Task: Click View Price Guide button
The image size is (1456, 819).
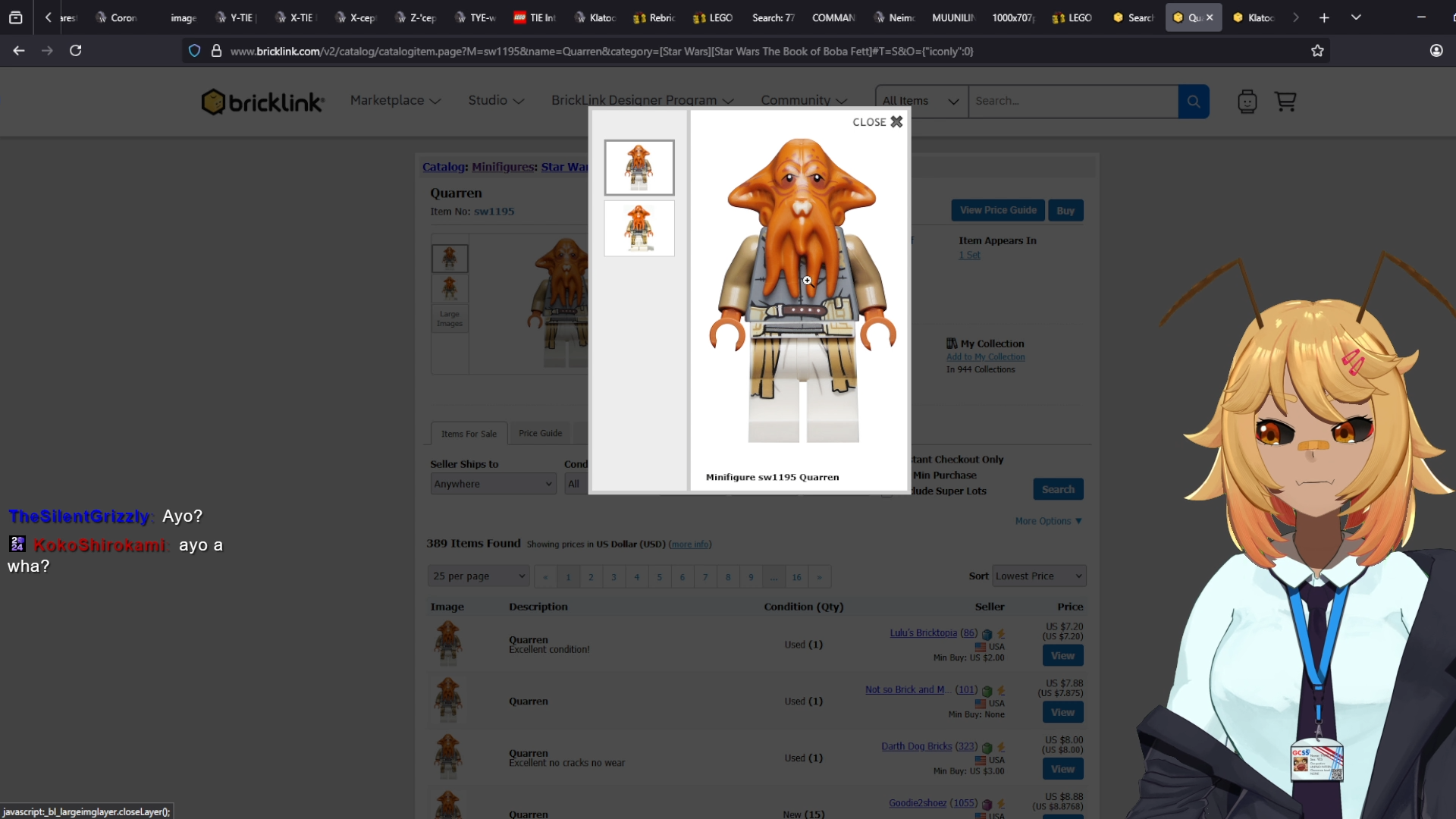Action: [x=998, y=210]
